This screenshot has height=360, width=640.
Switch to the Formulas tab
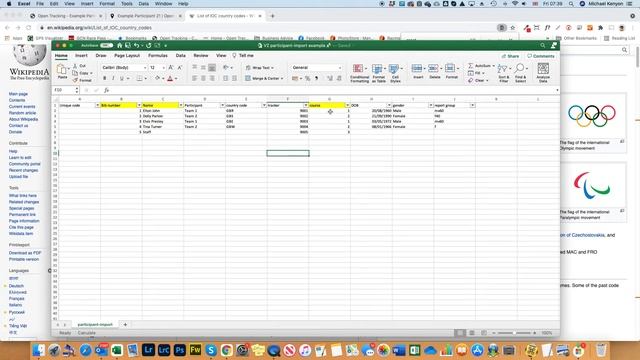(x=158, y=56)
